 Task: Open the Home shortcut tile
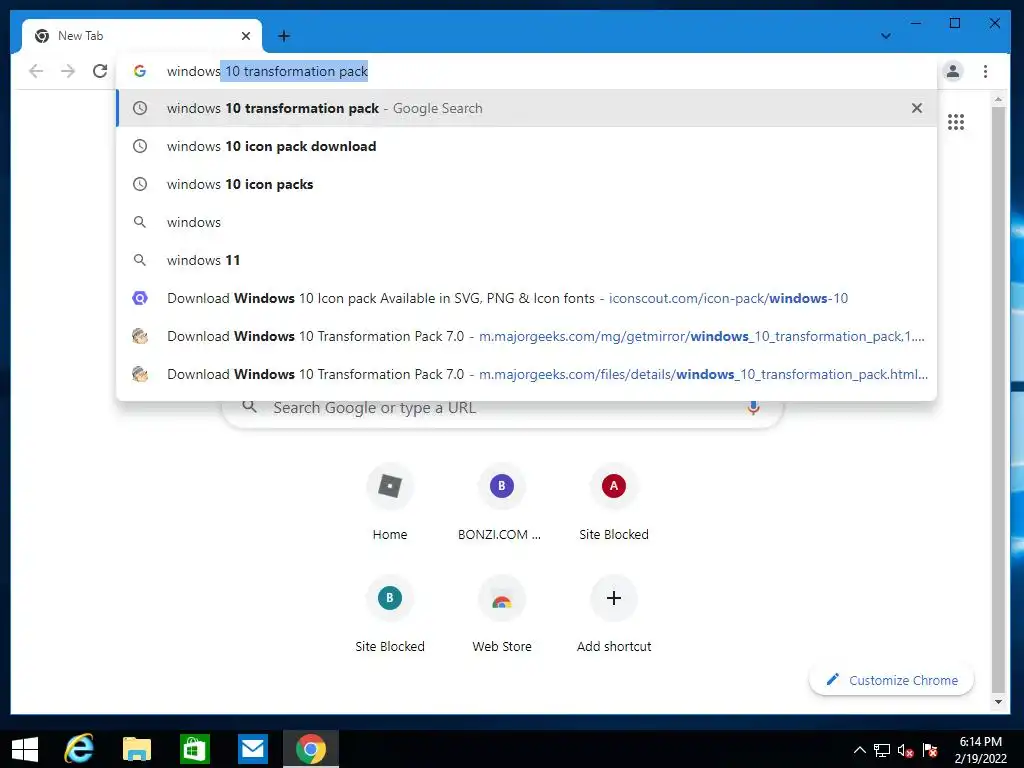coord(390,504)
